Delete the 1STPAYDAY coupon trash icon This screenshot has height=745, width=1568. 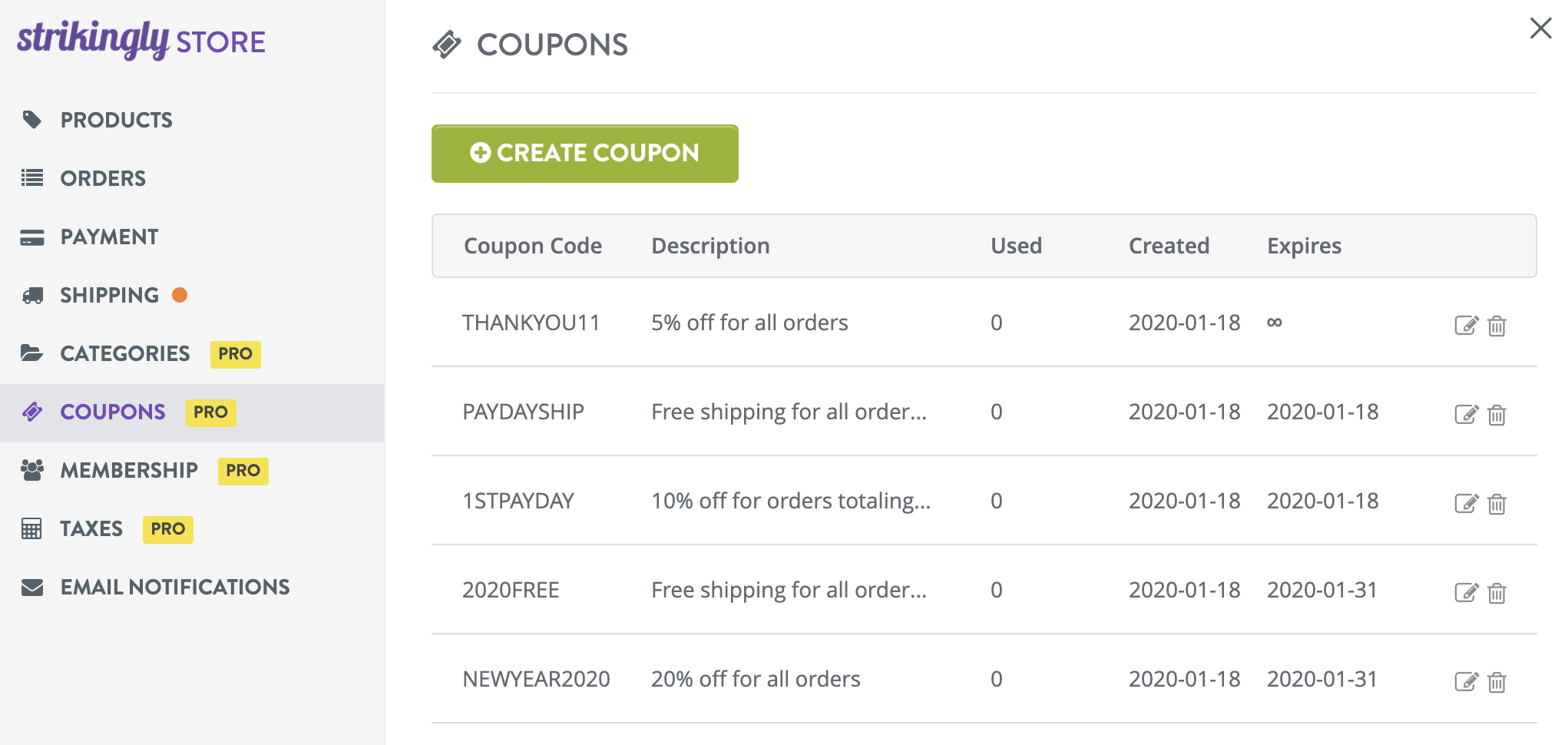tap(1498, 504)
